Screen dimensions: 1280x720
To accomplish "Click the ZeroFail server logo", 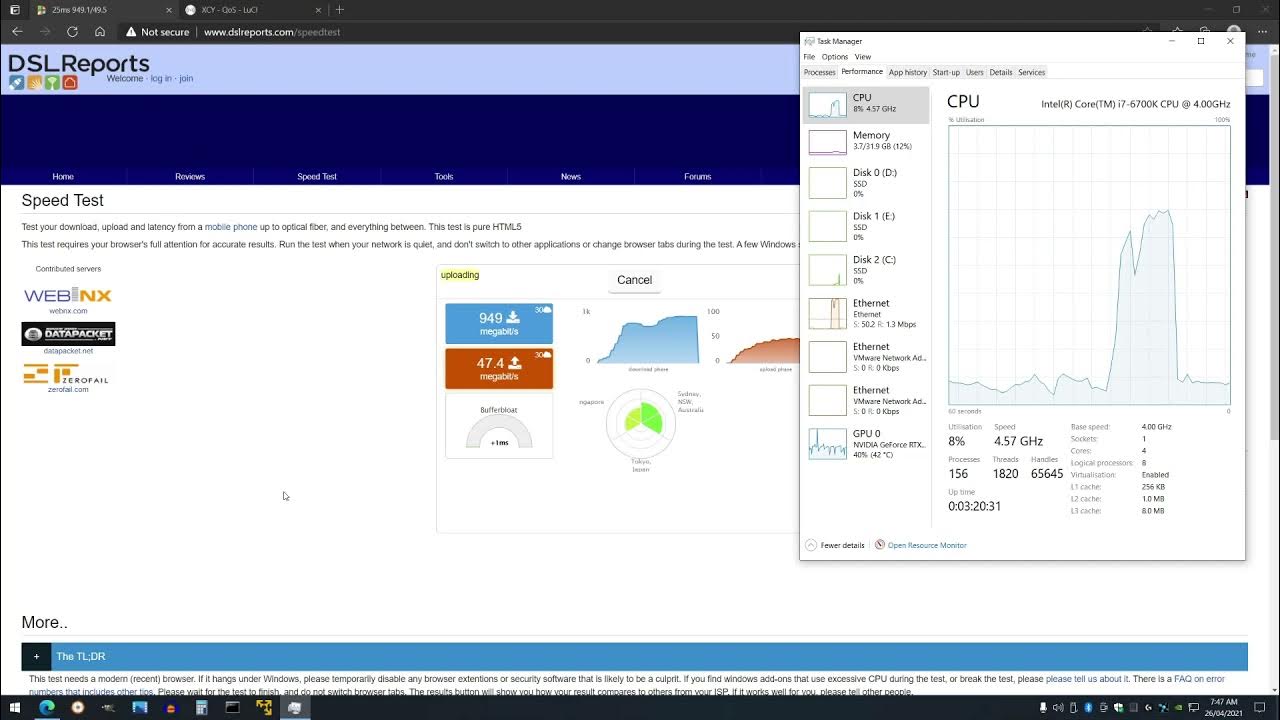I will tap(67, 374).
